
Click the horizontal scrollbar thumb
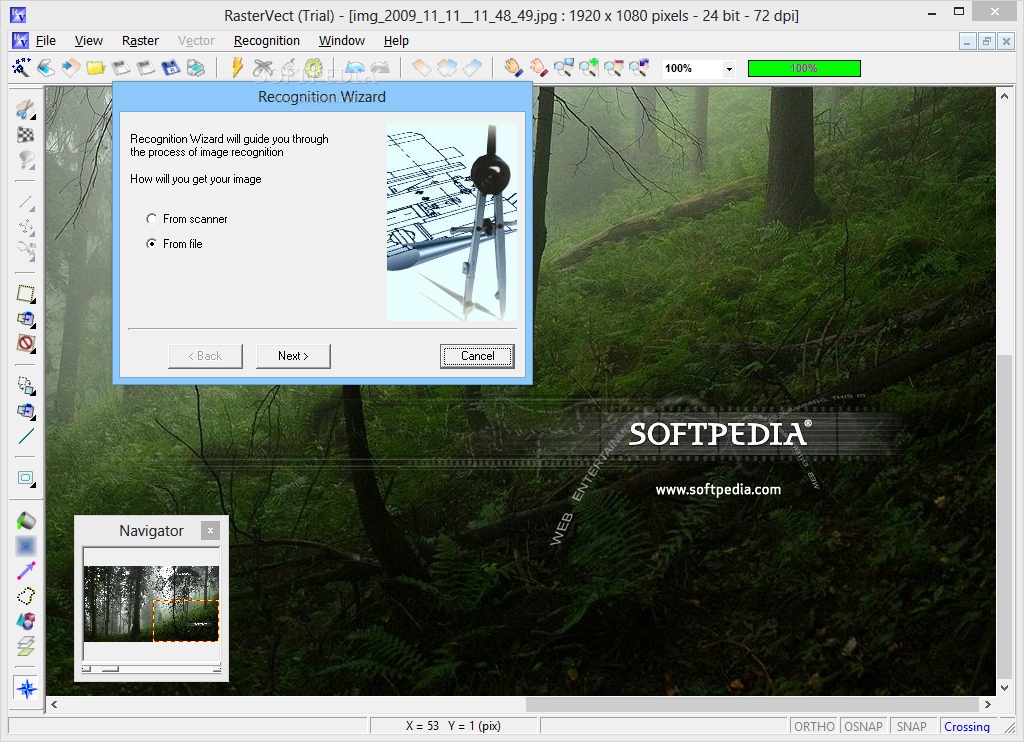click(x=750, y=705)
